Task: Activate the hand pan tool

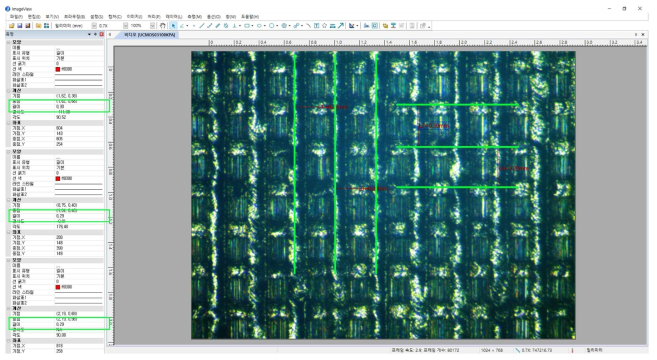Action: pyautogui.click(x=163, y=26)
